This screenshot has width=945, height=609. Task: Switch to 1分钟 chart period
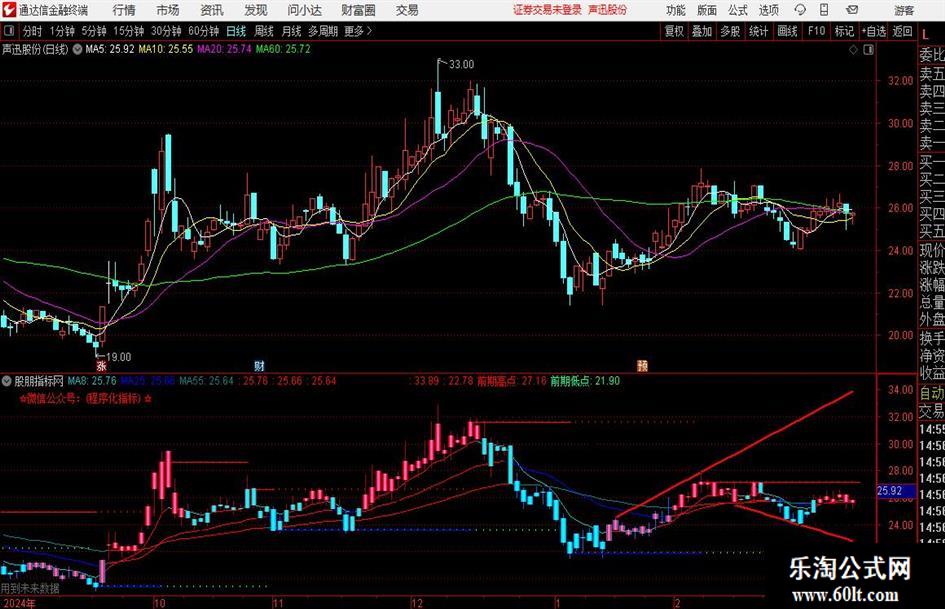[x=61, y=31]
